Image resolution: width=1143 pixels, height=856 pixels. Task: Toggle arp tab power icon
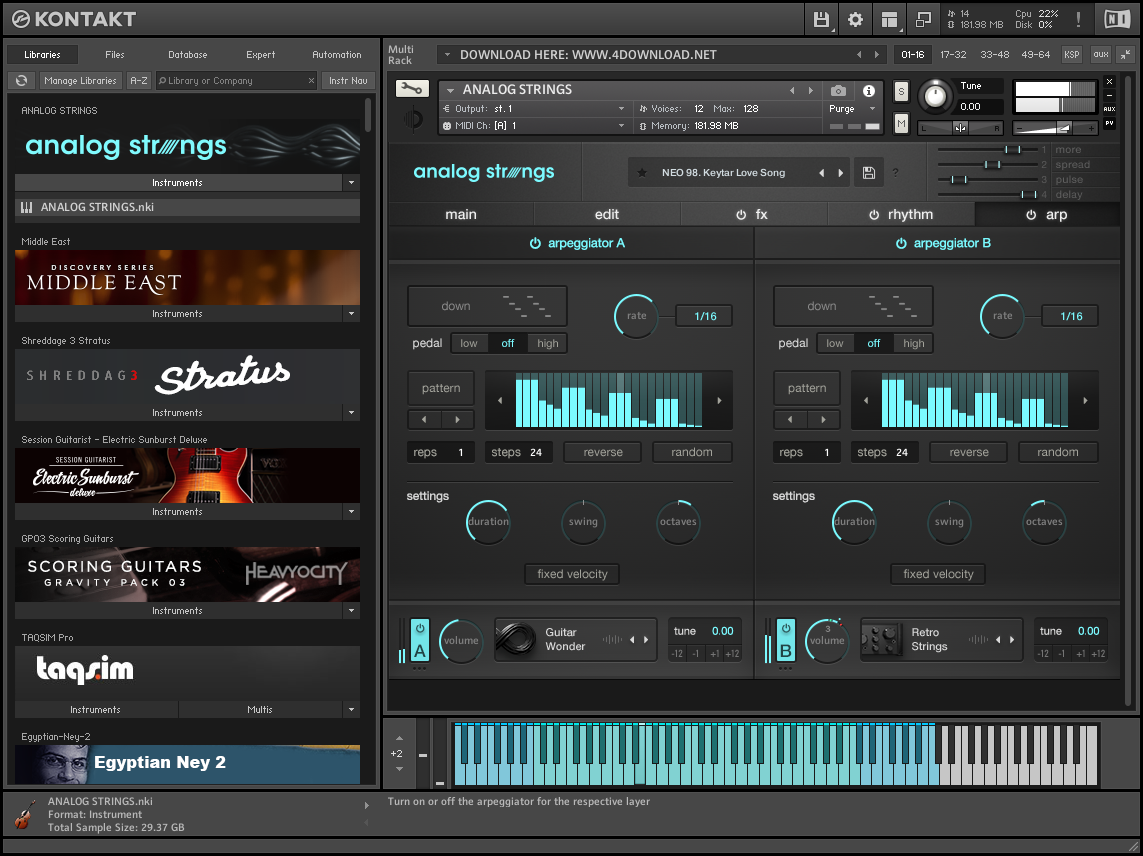point(1031,215)
